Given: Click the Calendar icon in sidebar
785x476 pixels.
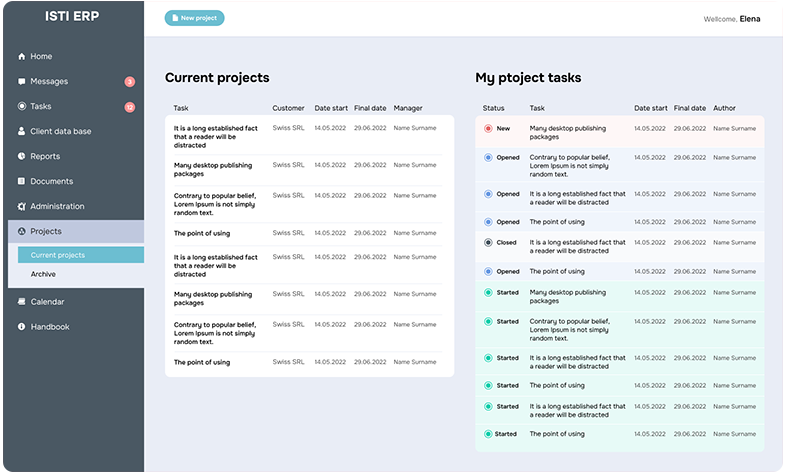Looking at the screenshot, I should (x=22, y=302).
